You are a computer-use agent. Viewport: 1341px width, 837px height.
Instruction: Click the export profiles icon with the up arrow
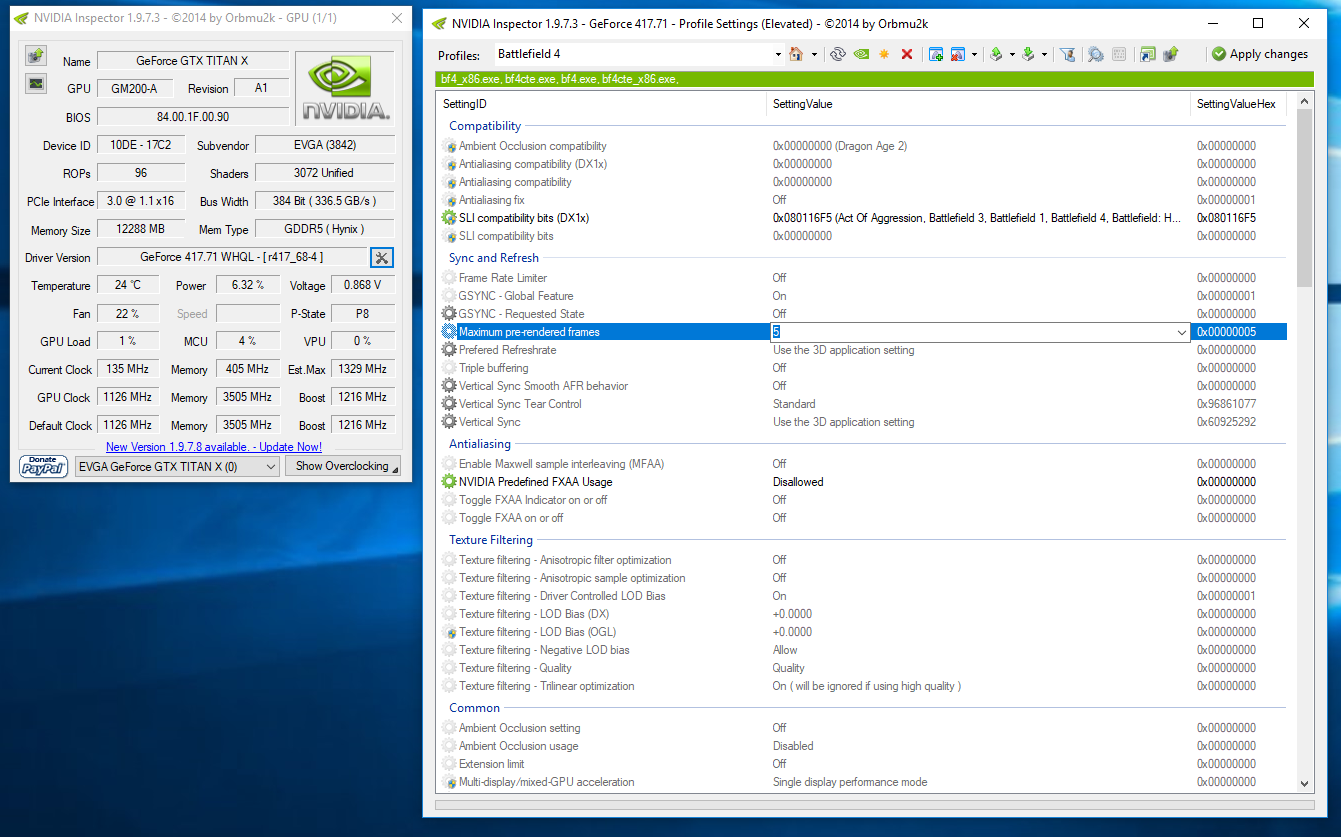(996, 54)
